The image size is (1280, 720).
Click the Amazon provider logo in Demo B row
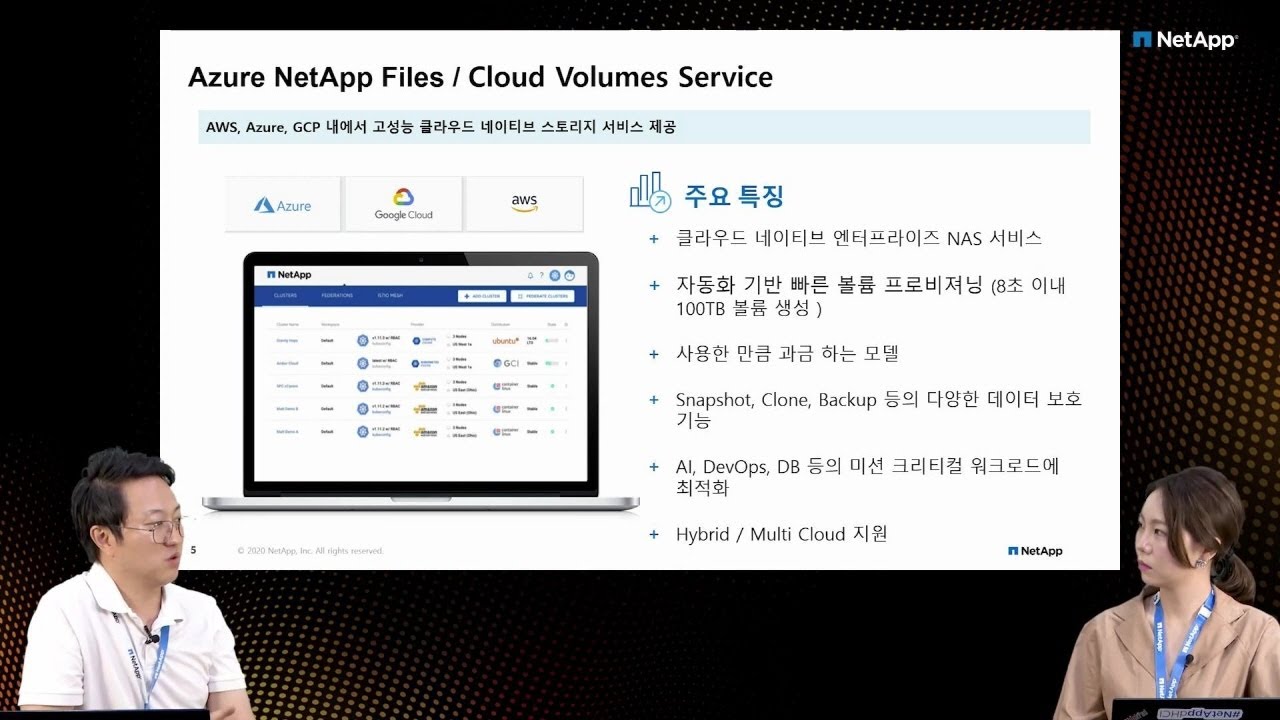[x=425, y=409]
